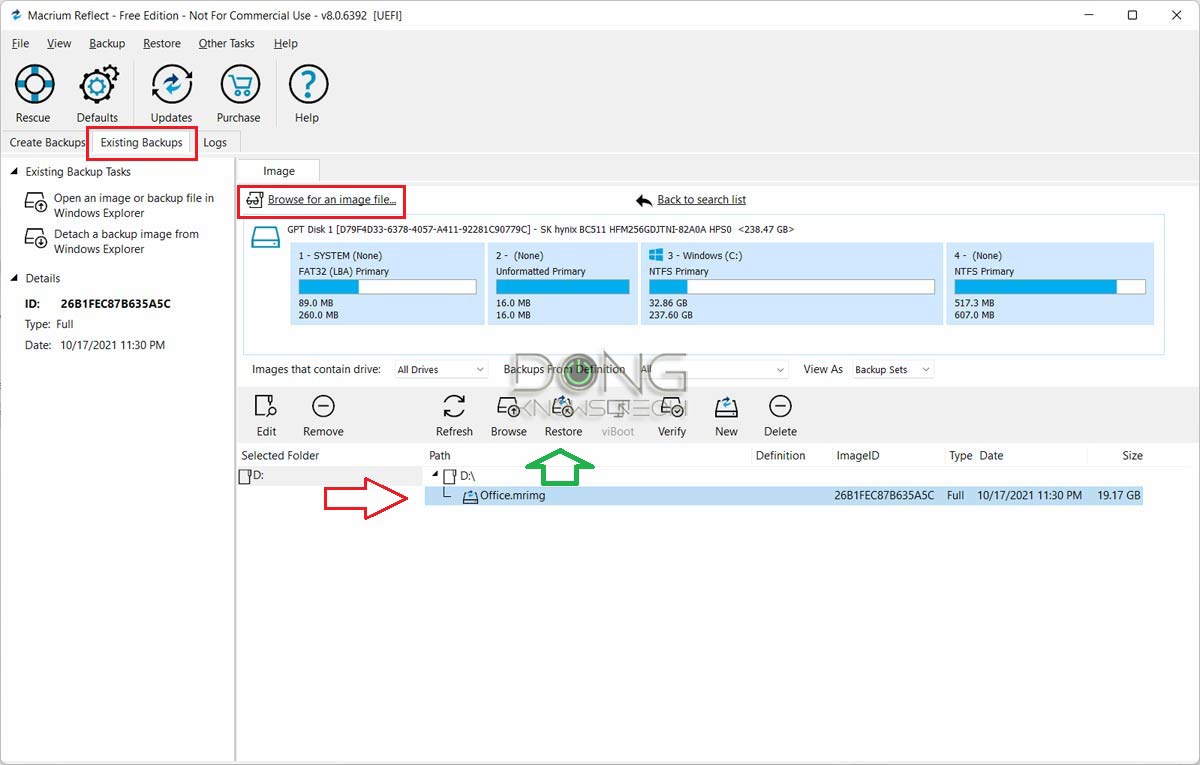Open the Backup menu
Viewport: 1200px width, 765px height.
(x=107, y=43)
